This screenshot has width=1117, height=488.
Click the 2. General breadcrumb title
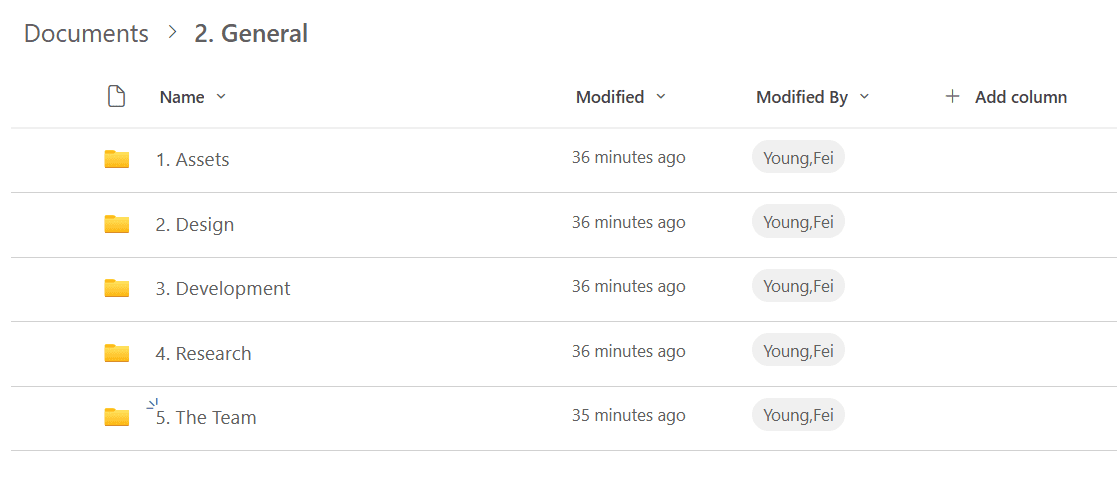tap(251, 33)
